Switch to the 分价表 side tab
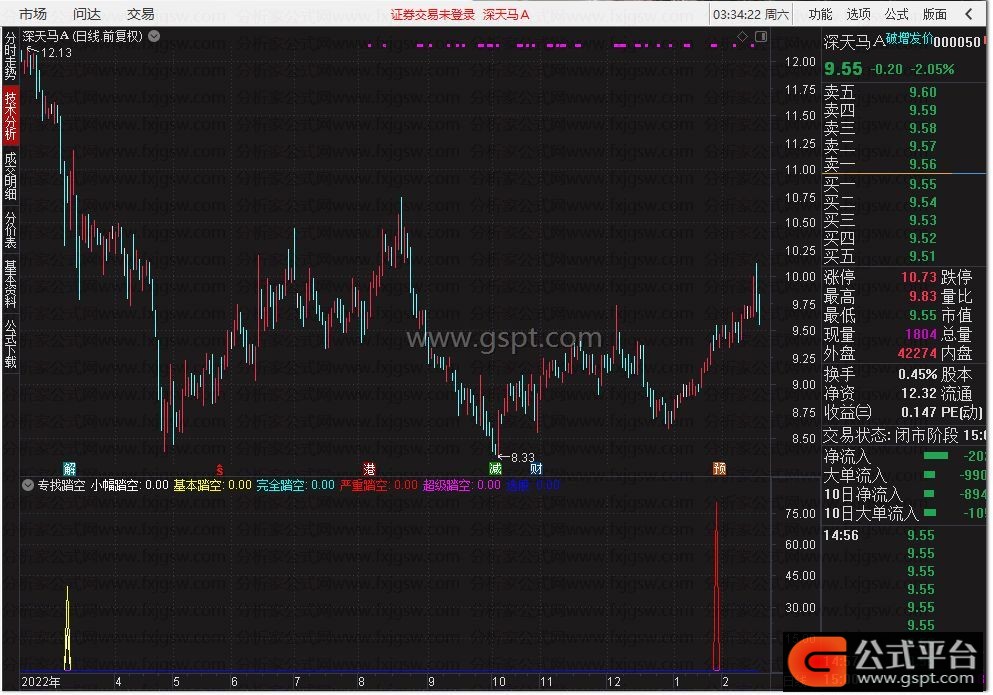The height and width of the screenshot is (695, 993). click(11, 229)
